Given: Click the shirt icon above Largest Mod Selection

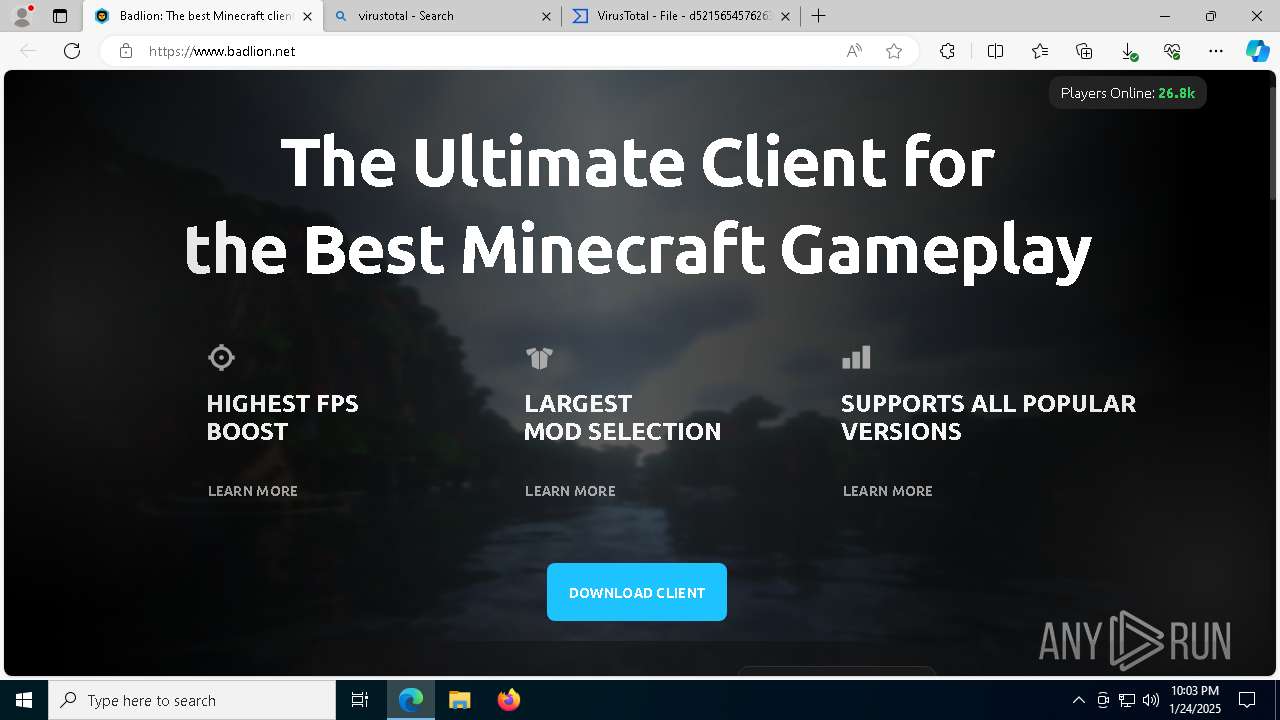Looking at the screenshot, I should 539,357.
